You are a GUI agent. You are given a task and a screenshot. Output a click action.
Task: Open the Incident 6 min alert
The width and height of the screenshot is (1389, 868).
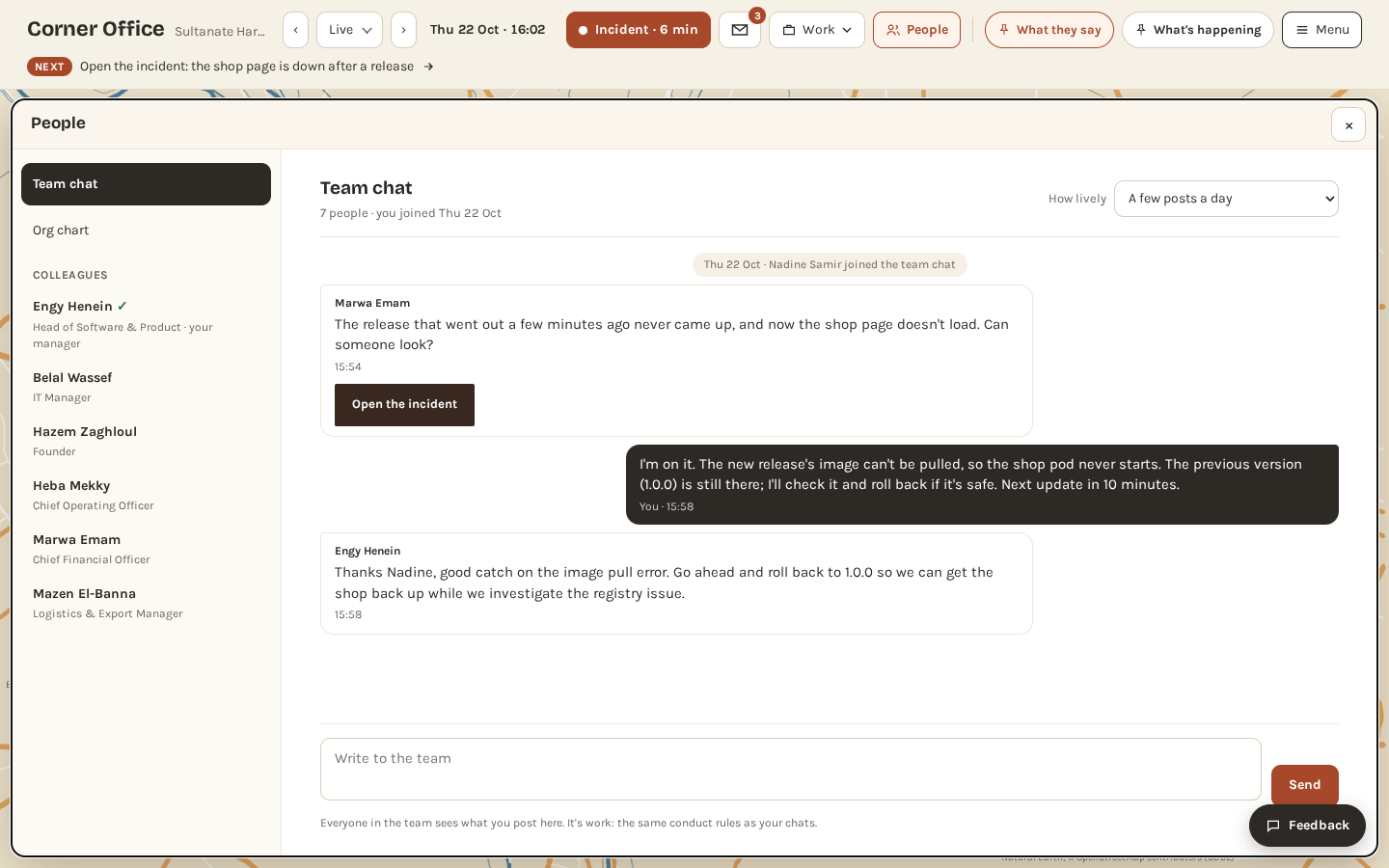[639, 30]
